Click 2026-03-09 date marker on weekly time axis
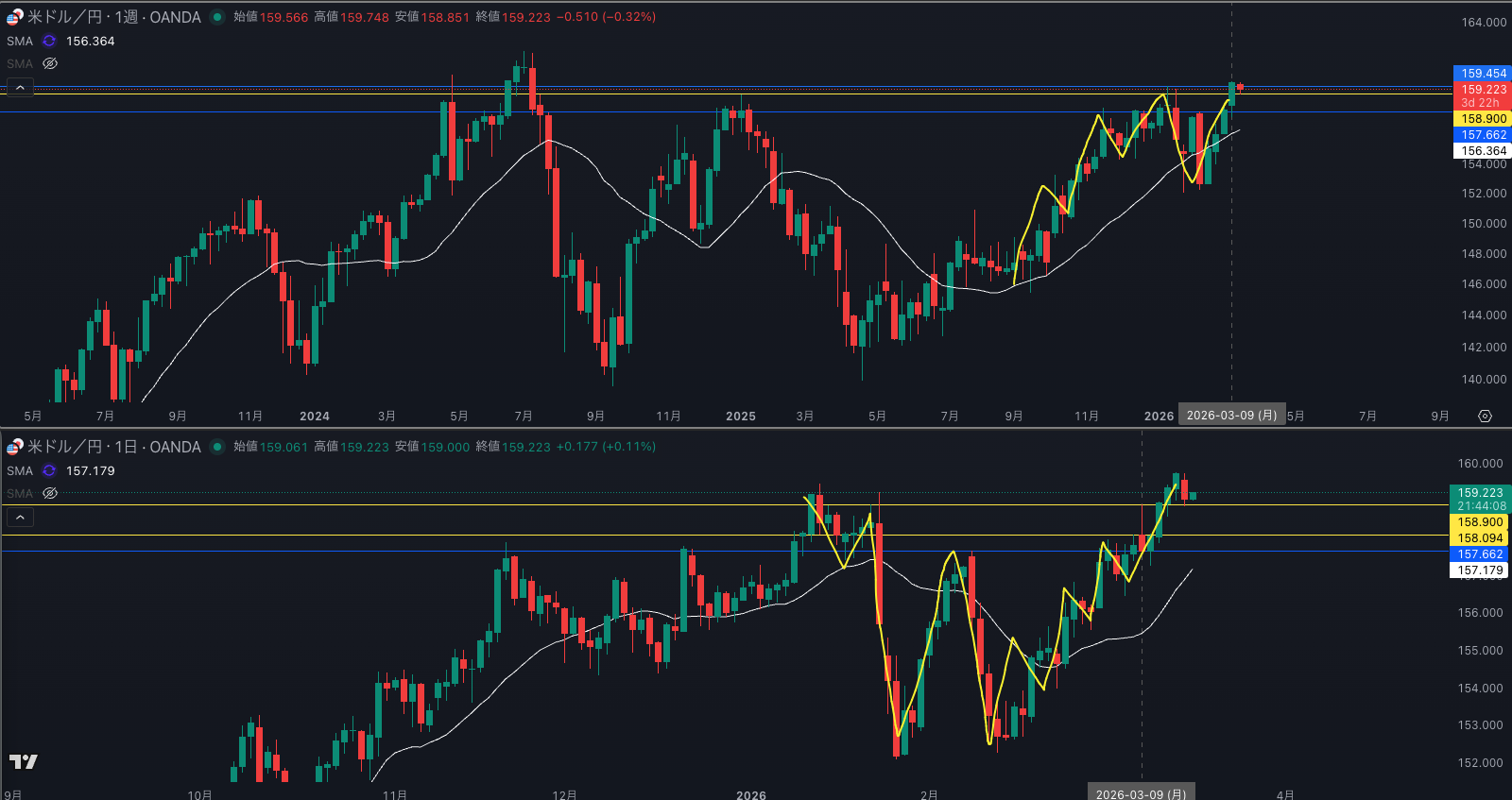The width and height of the screenshot is (1512, 800). click(1231, 416)
